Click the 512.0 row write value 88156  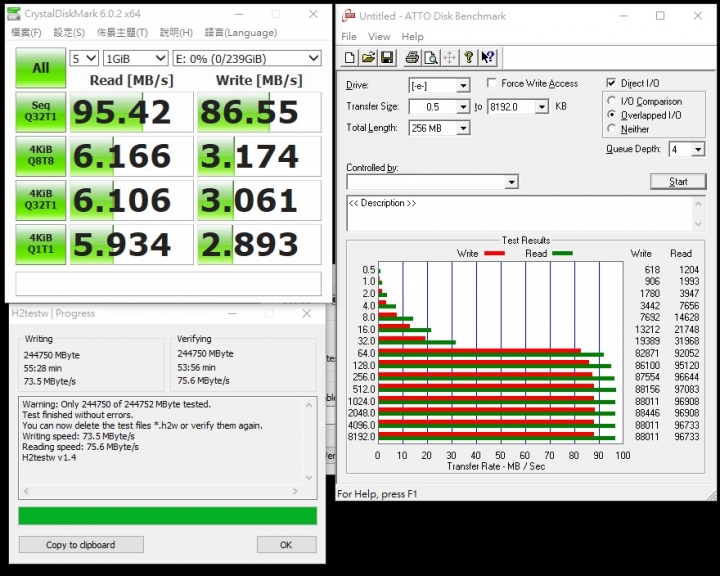point(647,389)
